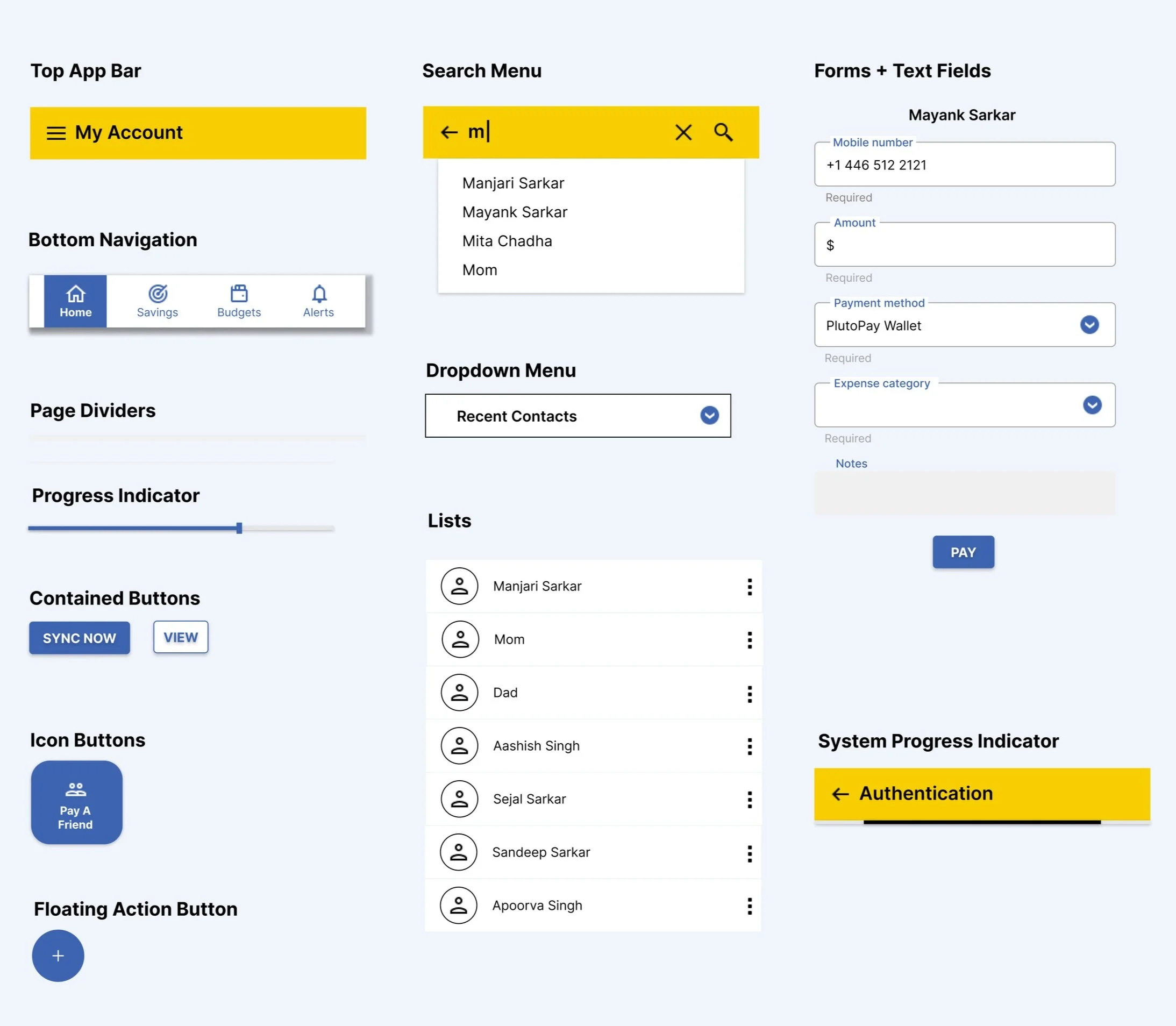Image resolution: width=1176 pixels, height=1026 pixels.
Task: Tap the plus floating action button
Action: pos(58,956)
